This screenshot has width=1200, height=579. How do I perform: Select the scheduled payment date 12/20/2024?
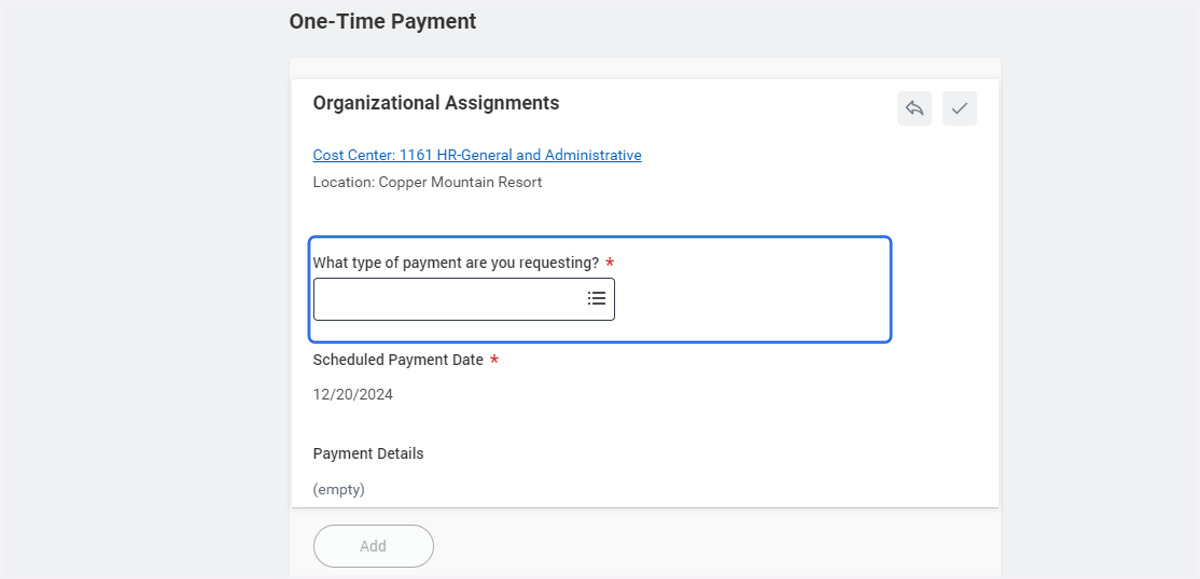click(353, 394)
